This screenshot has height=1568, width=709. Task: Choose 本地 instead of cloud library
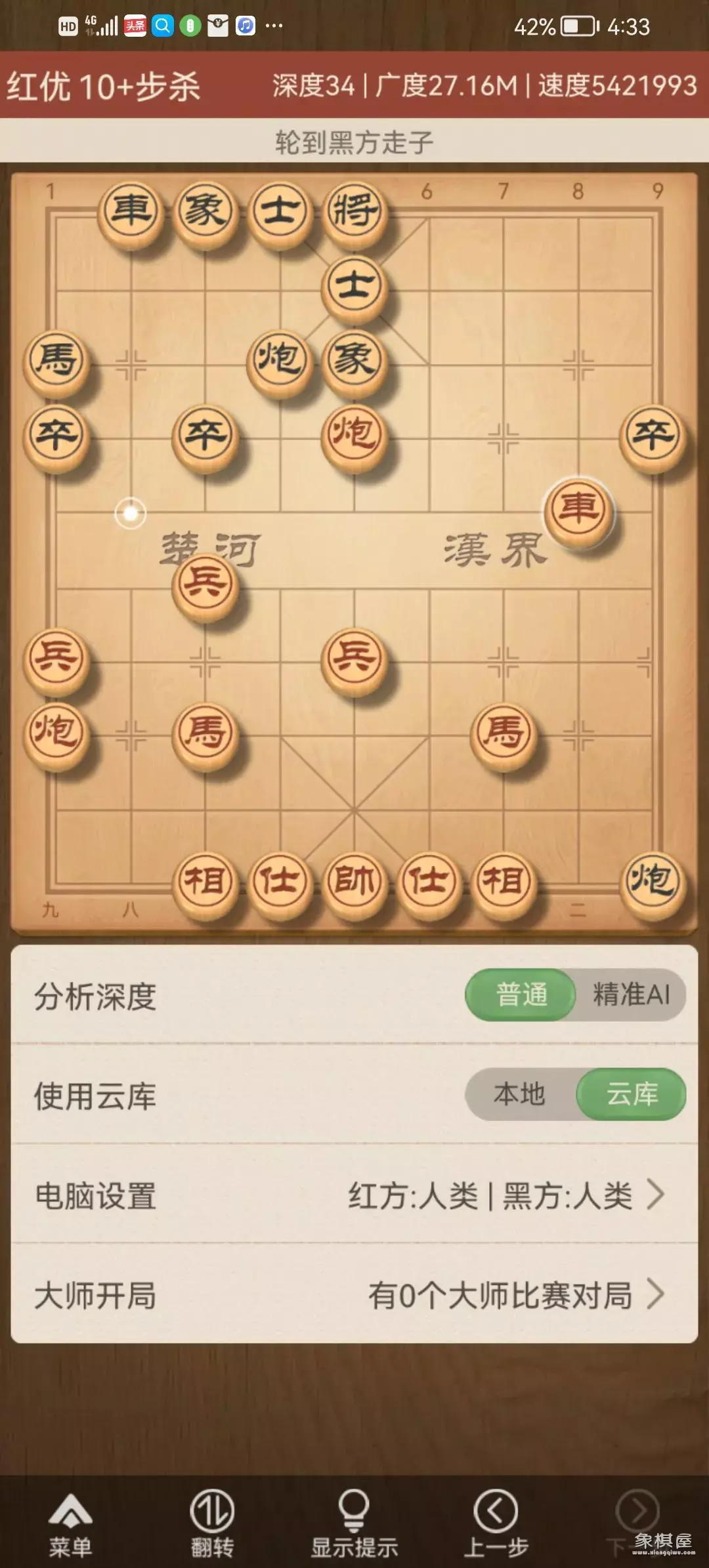(x=520, y=1094)
